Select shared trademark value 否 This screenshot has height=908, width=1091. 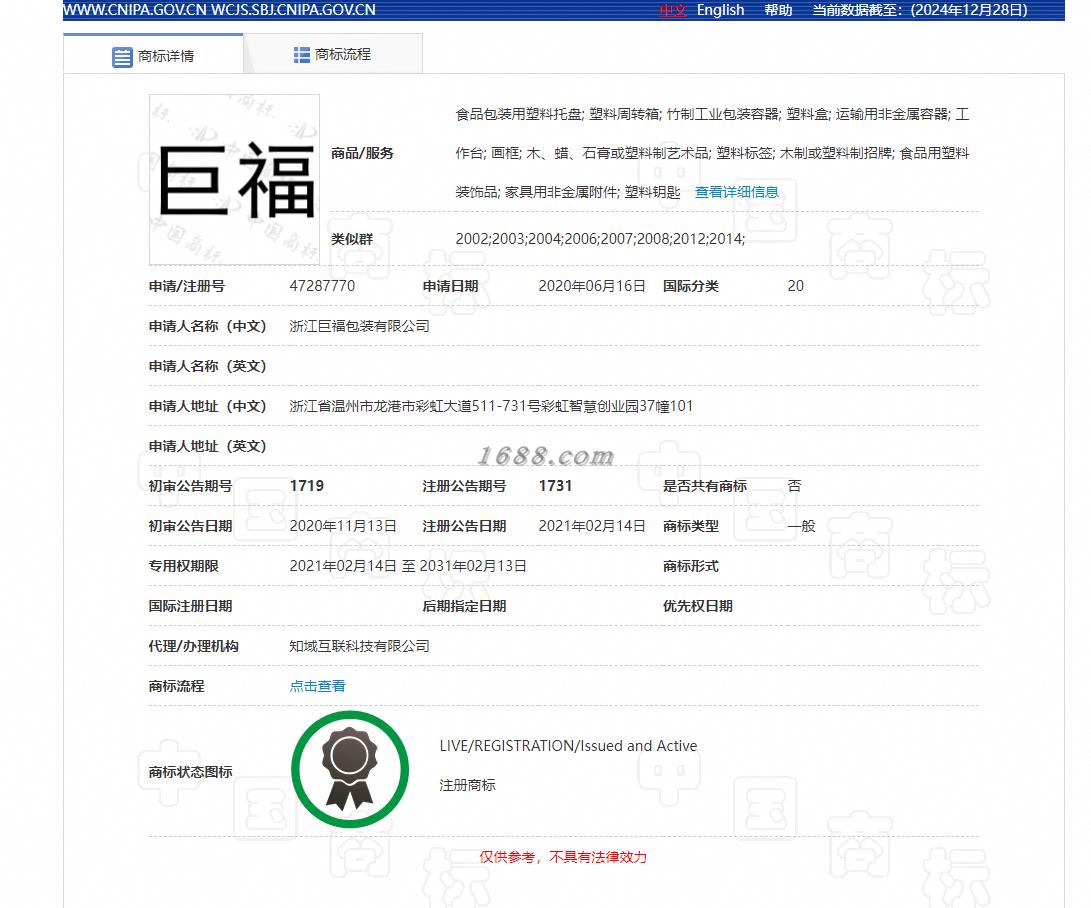coord(794,486)
